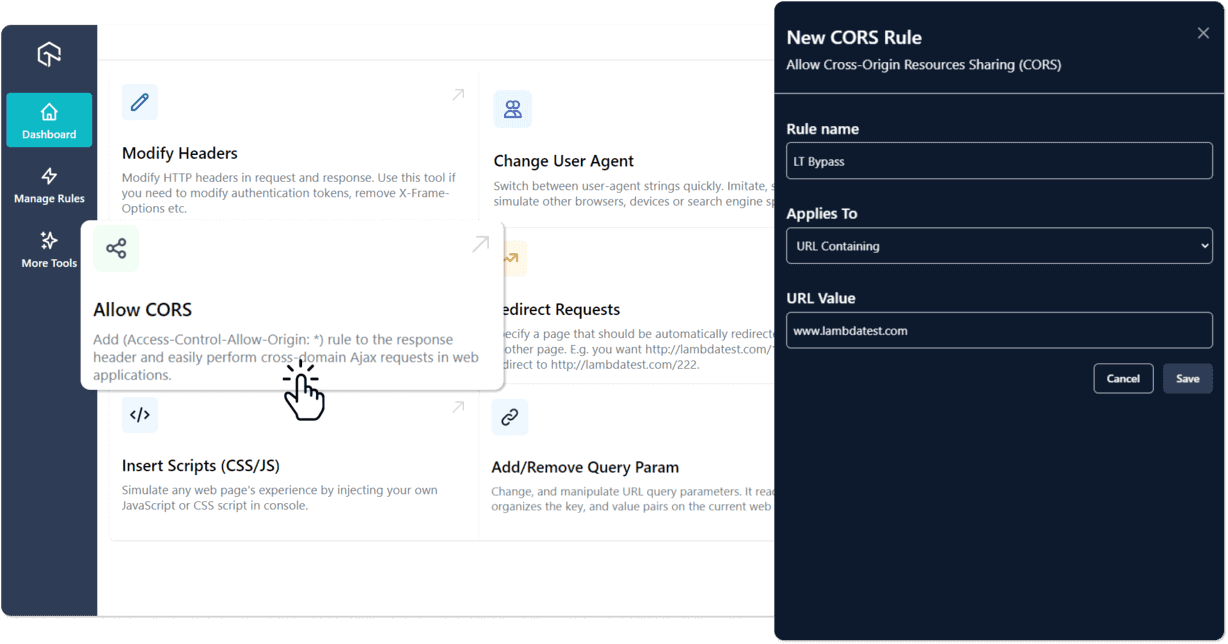The height and width of the screenshot is (644, 1228).
Task: Click the Modify Headers expand arrow
Action: coord(459,94)
